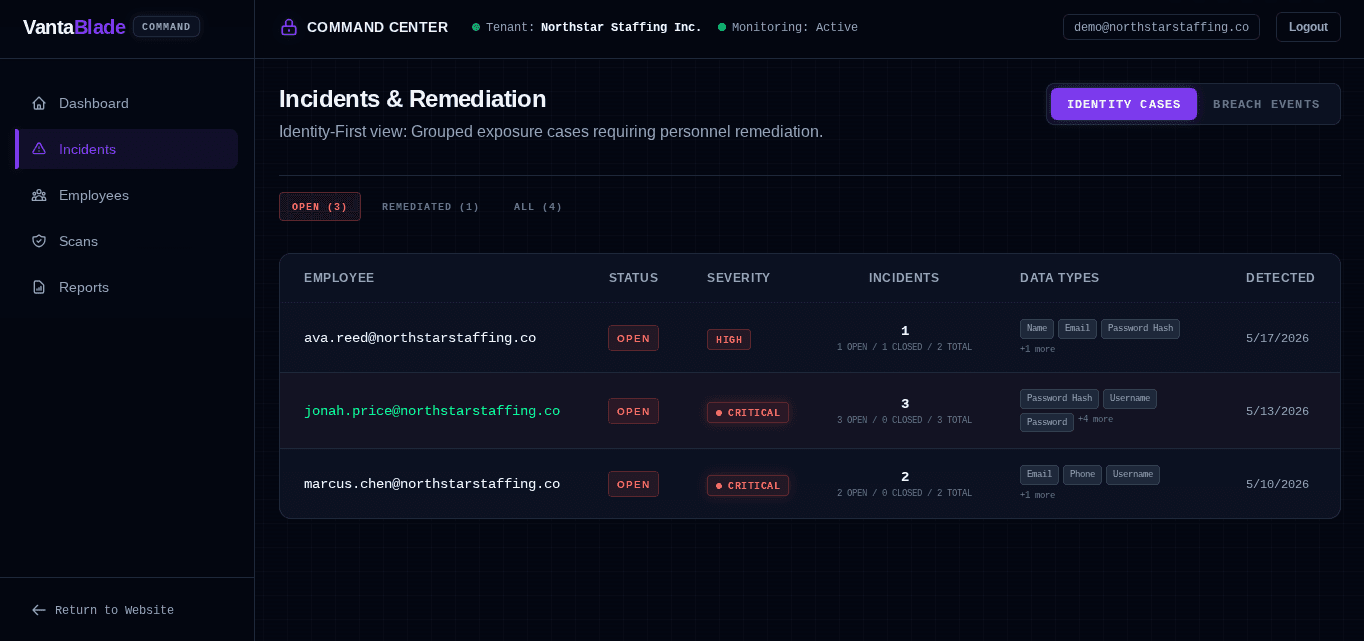Click the Employees people icon
1364x641 pixels.
click(x=39, y=195)
